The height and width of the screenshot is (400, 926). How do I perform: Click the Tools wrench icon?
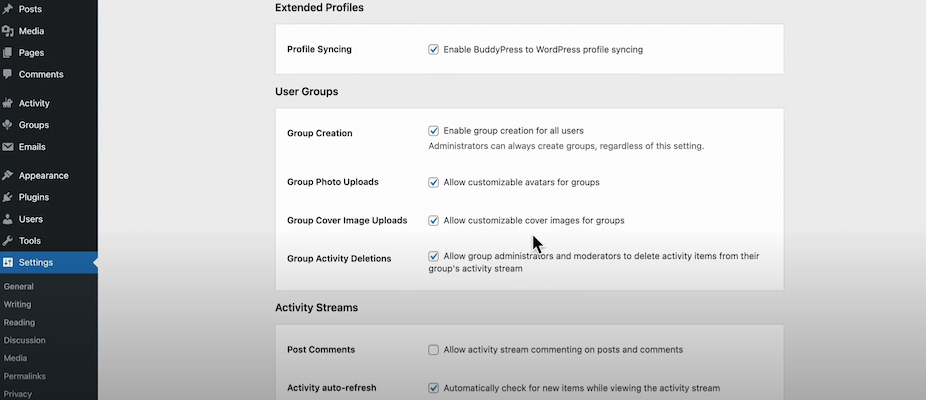8,241
